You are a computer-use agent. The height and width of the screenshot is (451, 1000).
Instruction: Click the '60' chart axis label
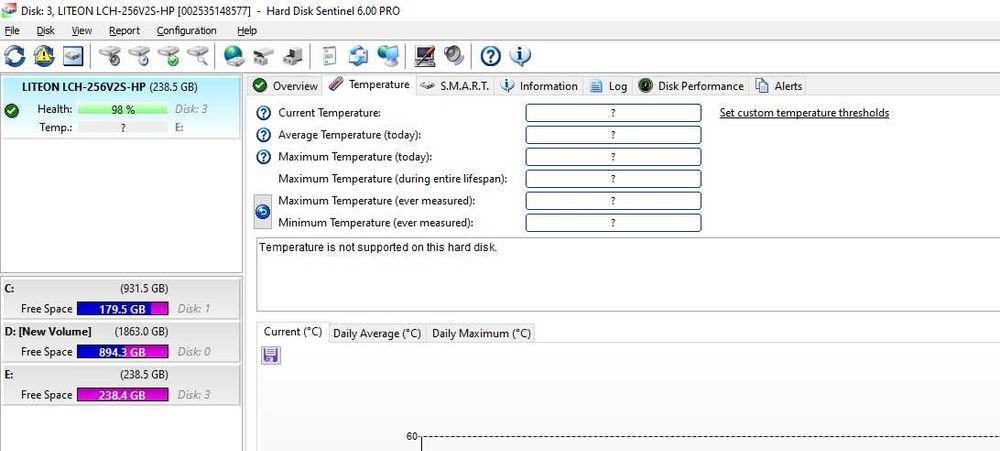[x=411, y=436]
